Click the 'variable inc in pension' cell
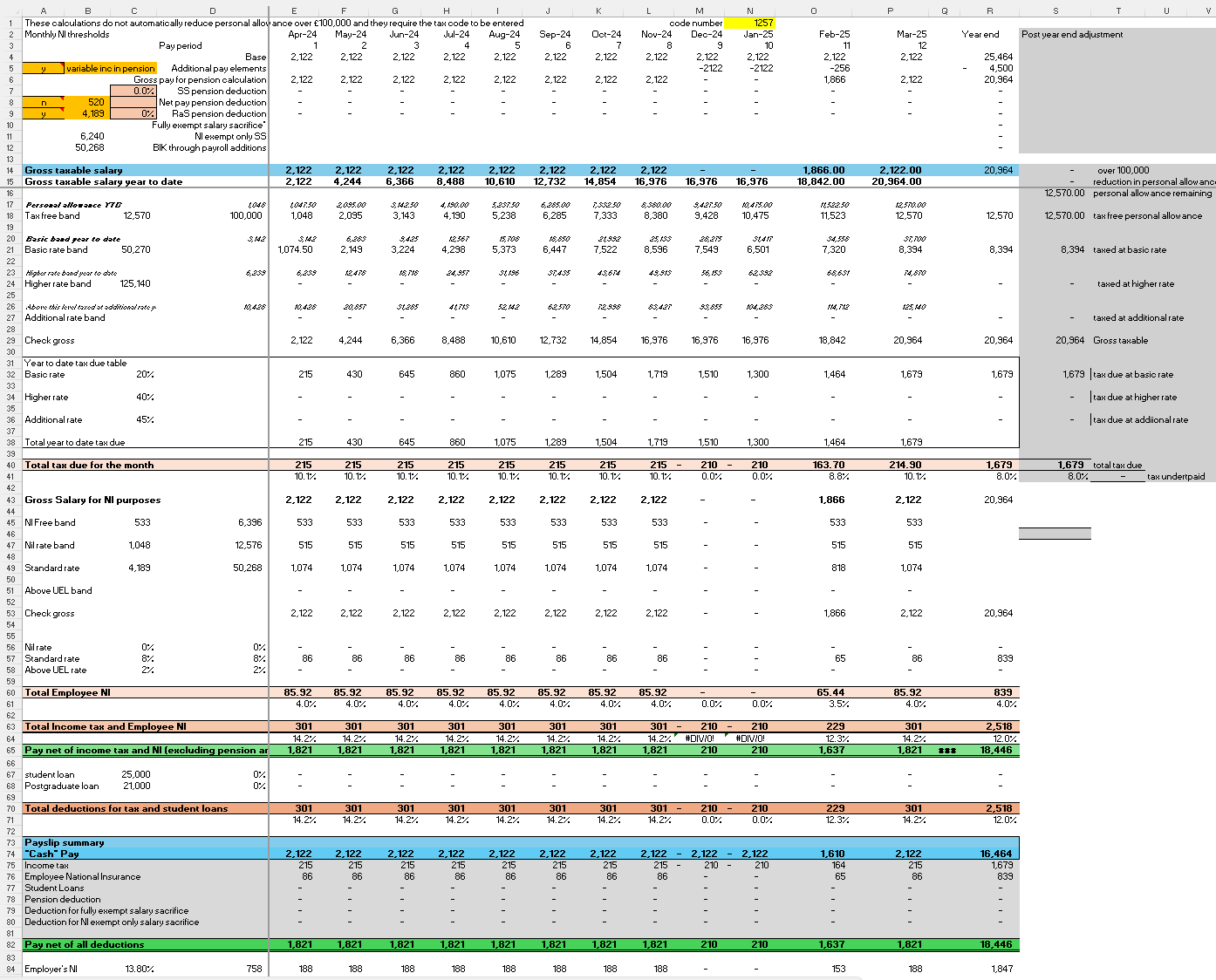This screenshot has width=1216, height=980. pyautogui.click(x=111, y=68)
